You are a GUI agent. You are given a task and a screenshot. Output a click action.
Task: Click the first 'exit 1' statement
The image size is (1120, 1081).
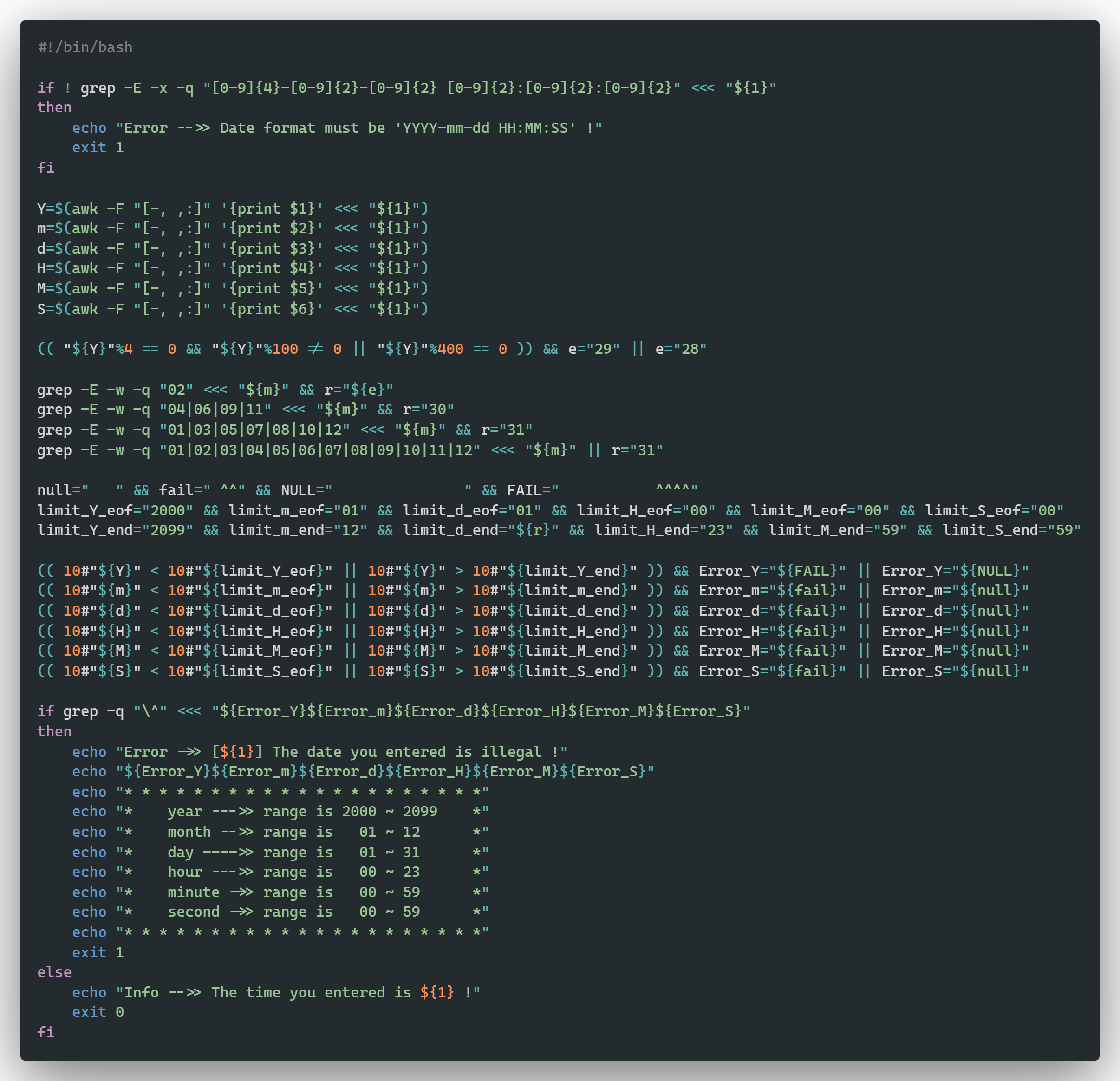point(98,147)
